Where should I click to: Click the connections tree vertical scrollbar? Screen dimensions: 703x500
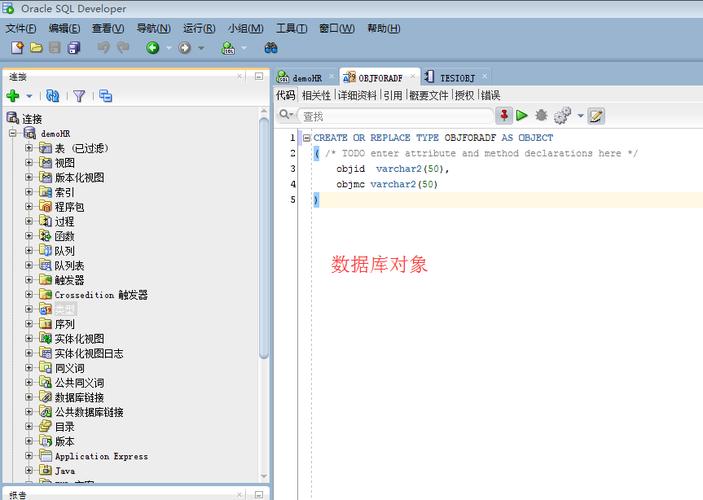point(264,238)
